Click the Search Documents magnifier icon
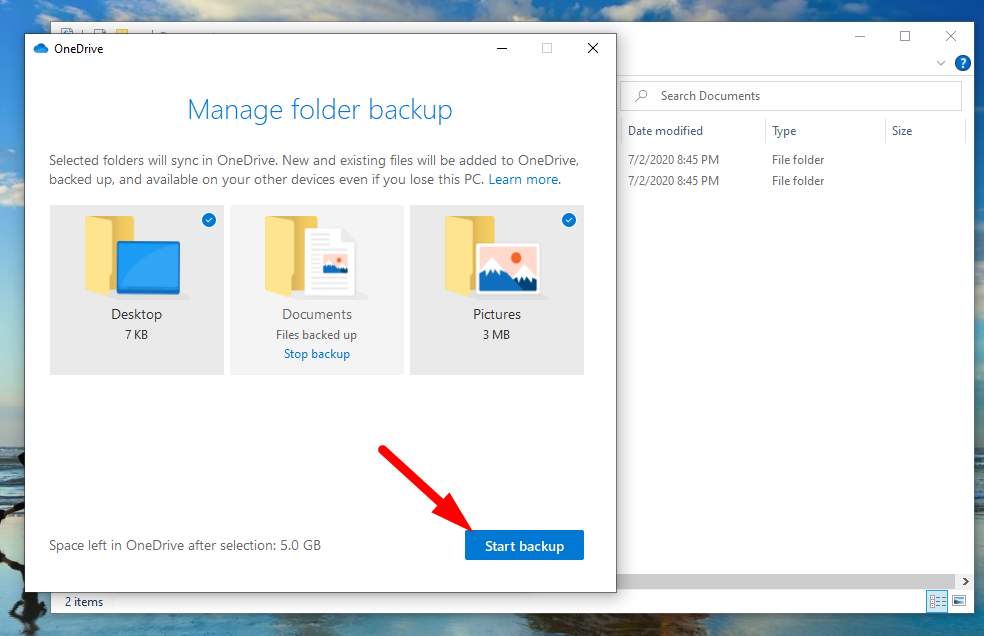The height and width of the screenshot is (636, 984). 641,96
